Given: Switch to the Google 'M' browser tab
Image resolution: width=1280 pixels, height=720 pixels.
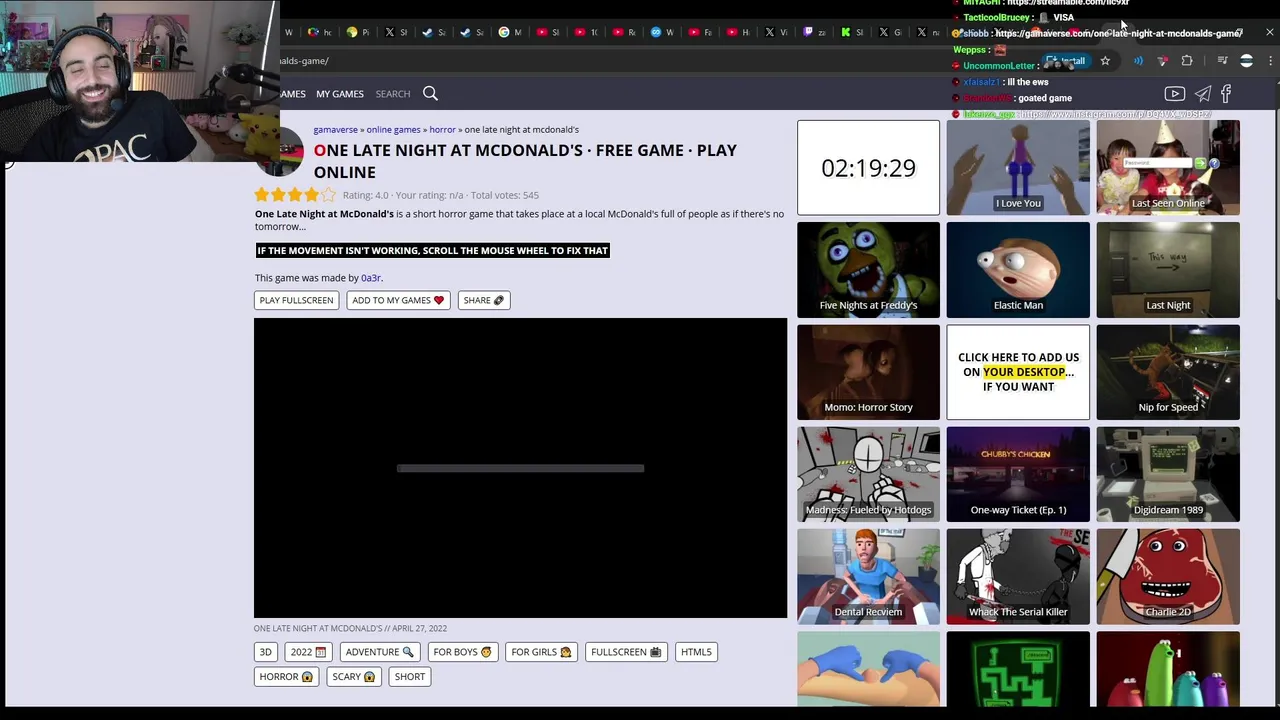Looking at the screenshot, I should pyautogui.click(x=510, y=32).
